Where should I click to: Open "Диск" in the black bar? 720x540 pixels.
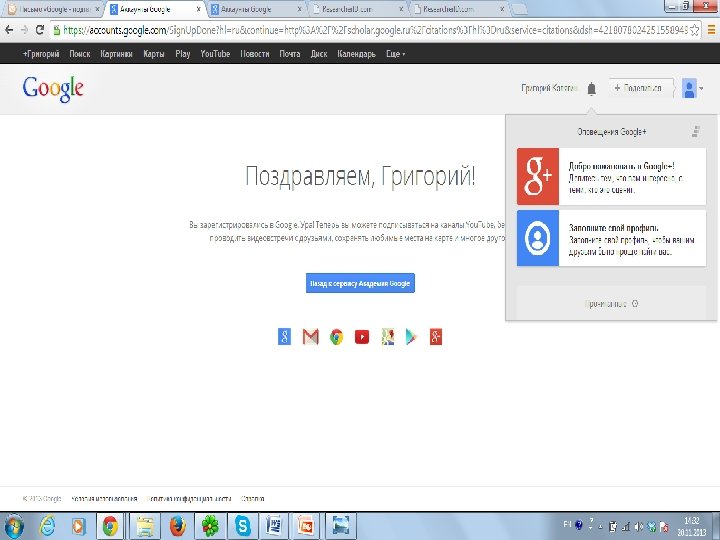(319, 54)
